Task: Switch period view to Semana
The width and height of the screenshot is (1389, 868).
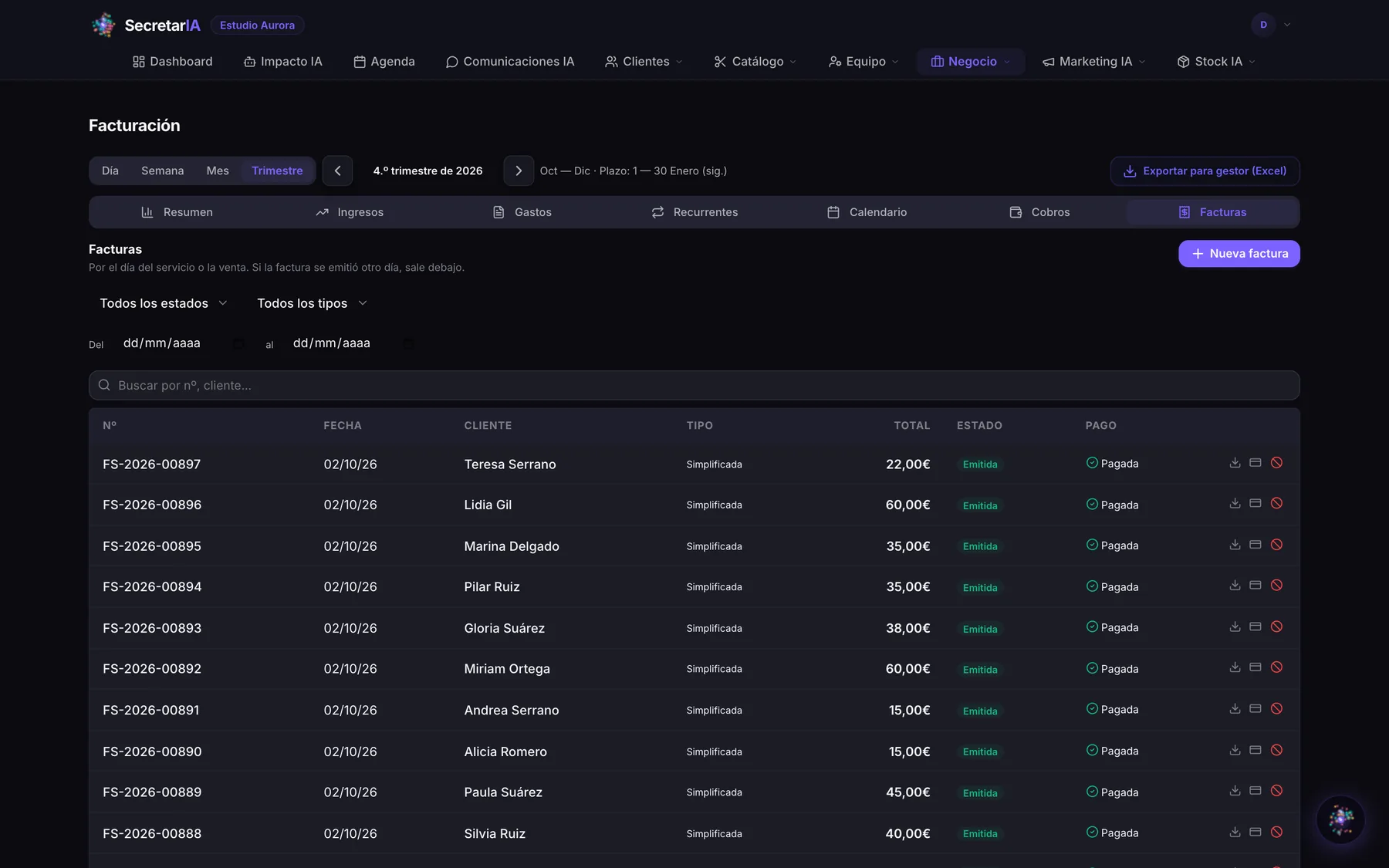Action: (x=162, y=171)
